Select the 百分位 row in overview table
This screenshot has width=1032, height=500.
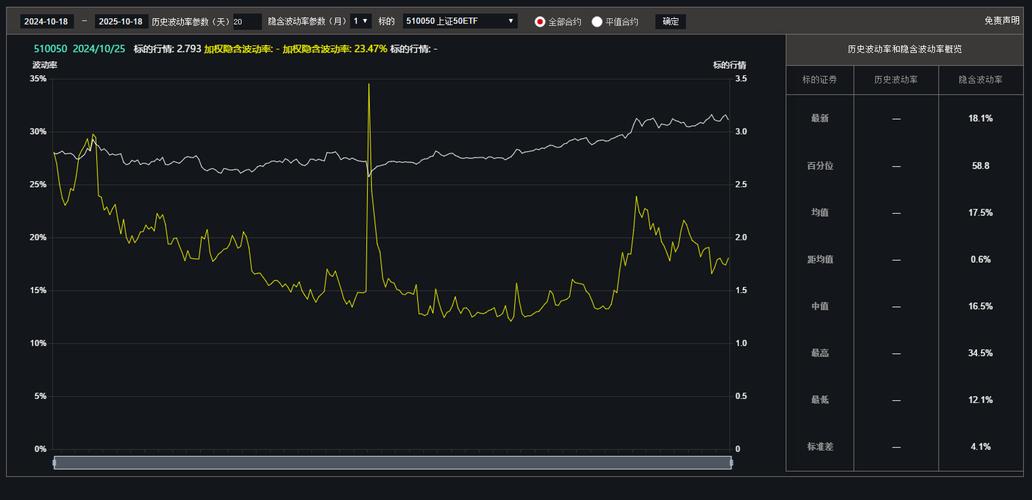pos(819,166)
